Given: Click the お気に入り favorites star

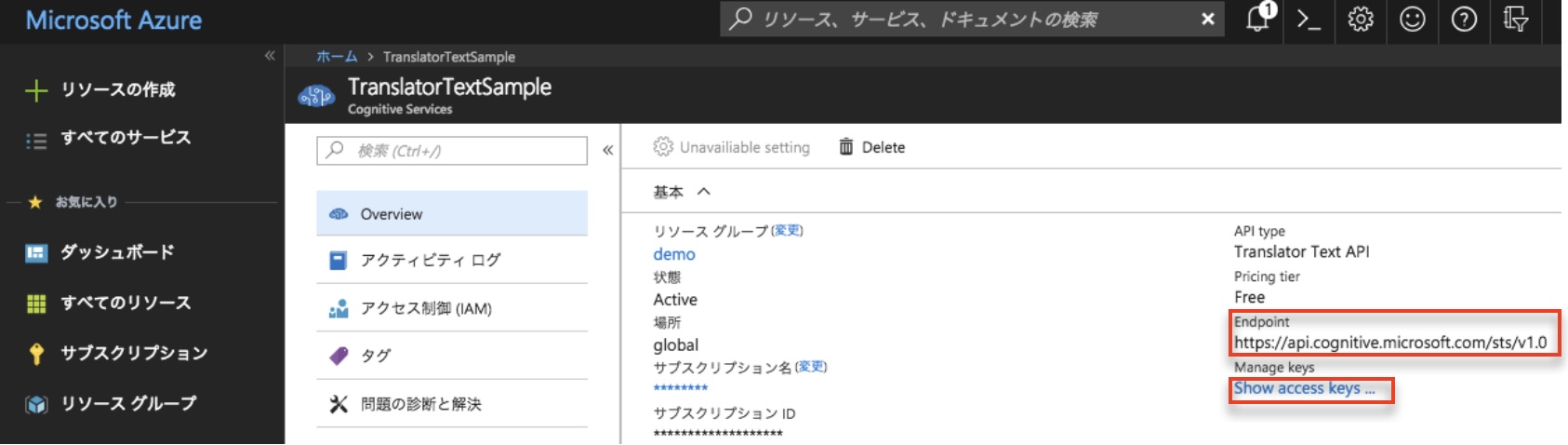Looking at the screenshot, I should click(35, 201).
